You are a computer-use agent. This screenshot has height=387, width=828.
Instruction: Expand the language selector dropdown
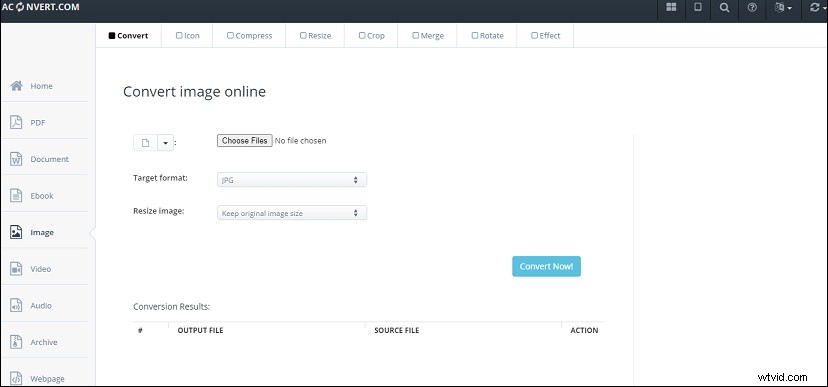click(x=783, y=7)
